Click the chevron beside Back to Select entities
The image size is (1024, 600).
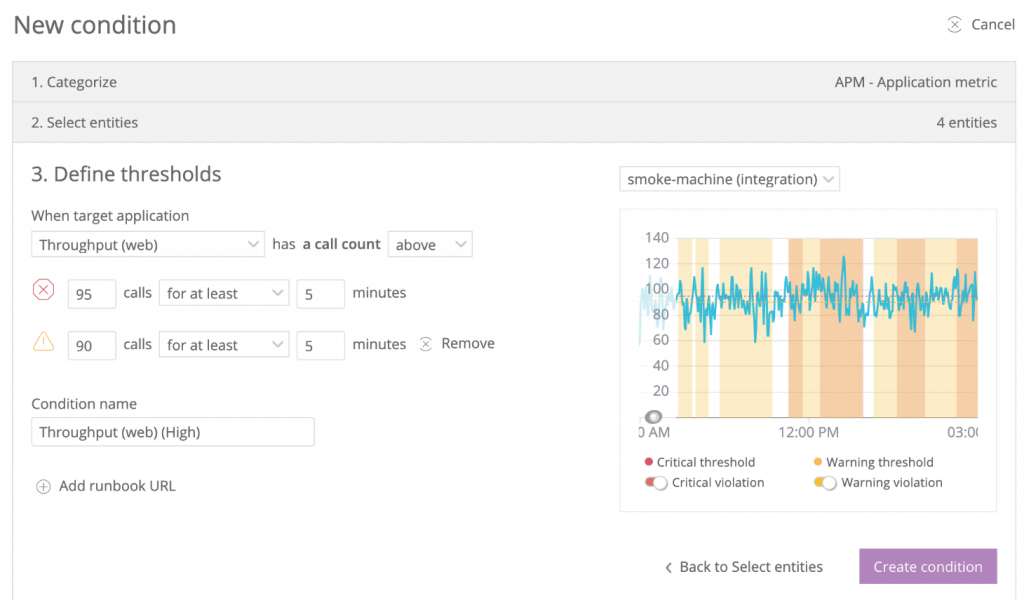[x=667, y=566]
